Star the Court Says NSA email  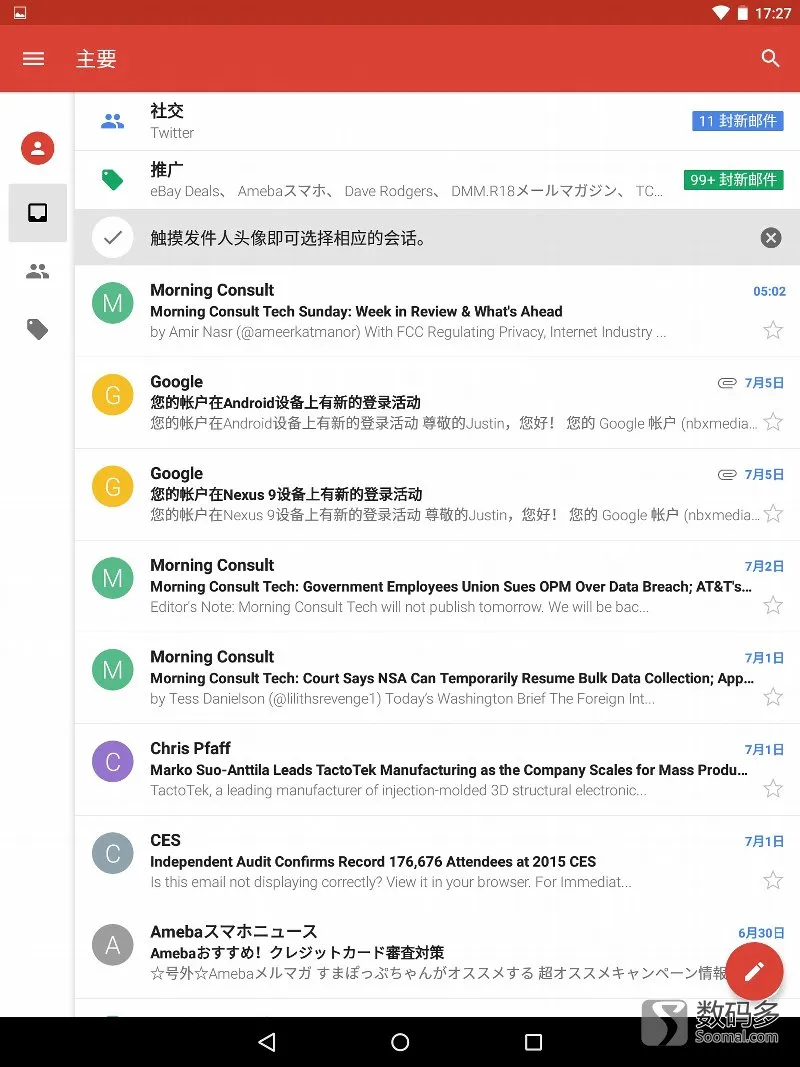point(773,697)
